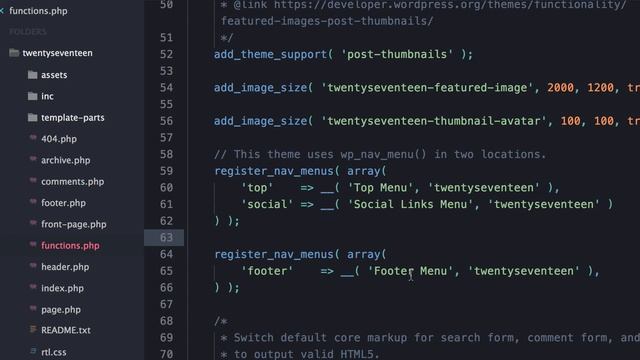Click register_nav_menus on line 59
640x360 pixels.
[274, 171]
